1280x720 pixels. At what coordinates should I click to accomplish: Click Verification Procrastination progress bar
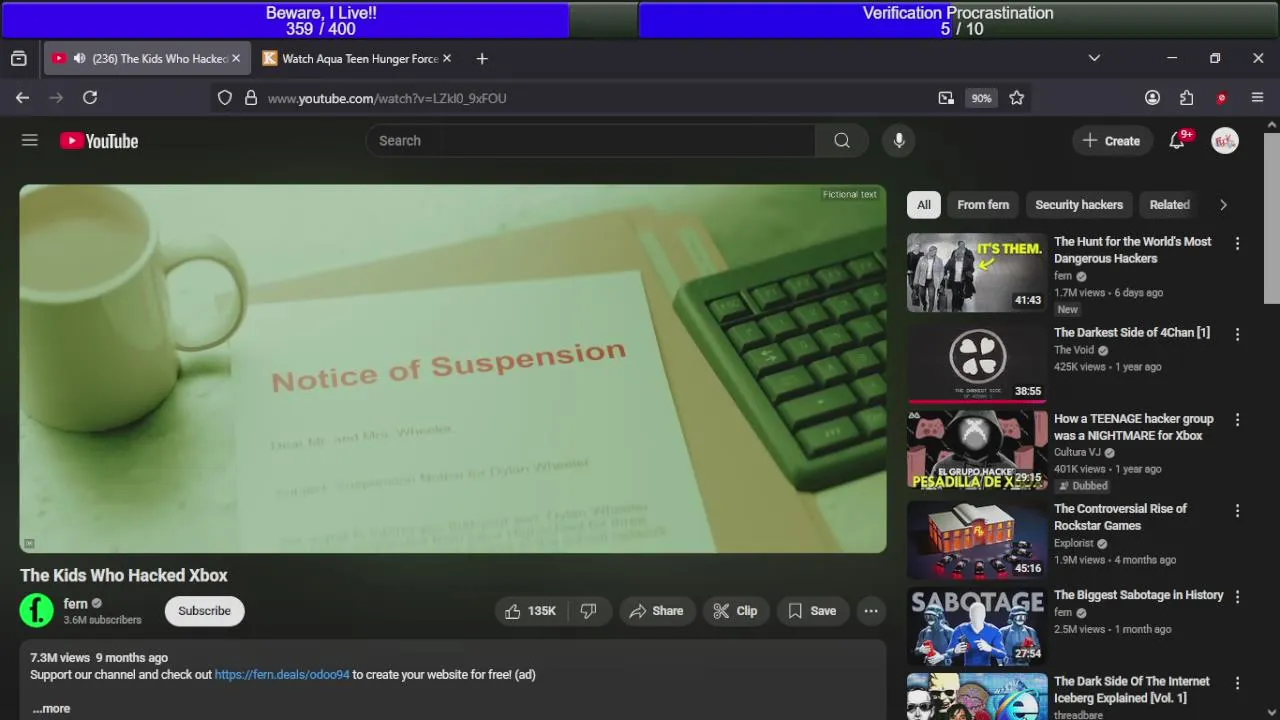point(958,20)
